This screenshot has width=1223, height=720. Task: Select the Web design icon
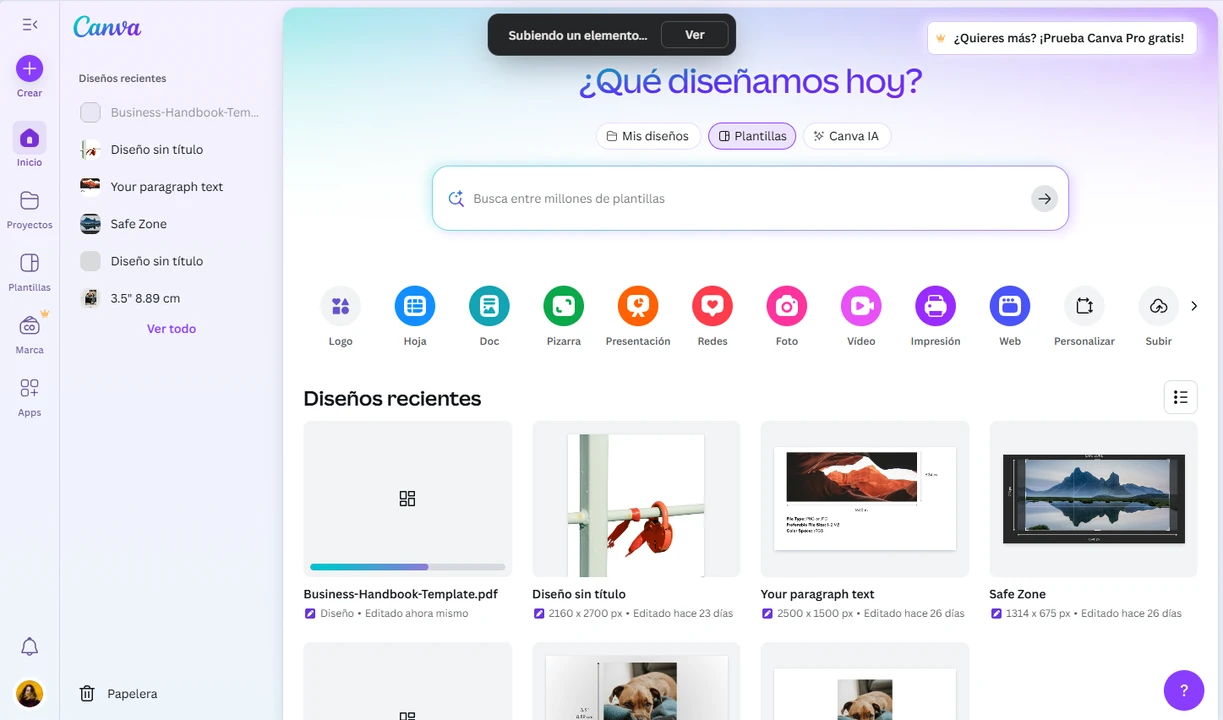coord(1010,306)
